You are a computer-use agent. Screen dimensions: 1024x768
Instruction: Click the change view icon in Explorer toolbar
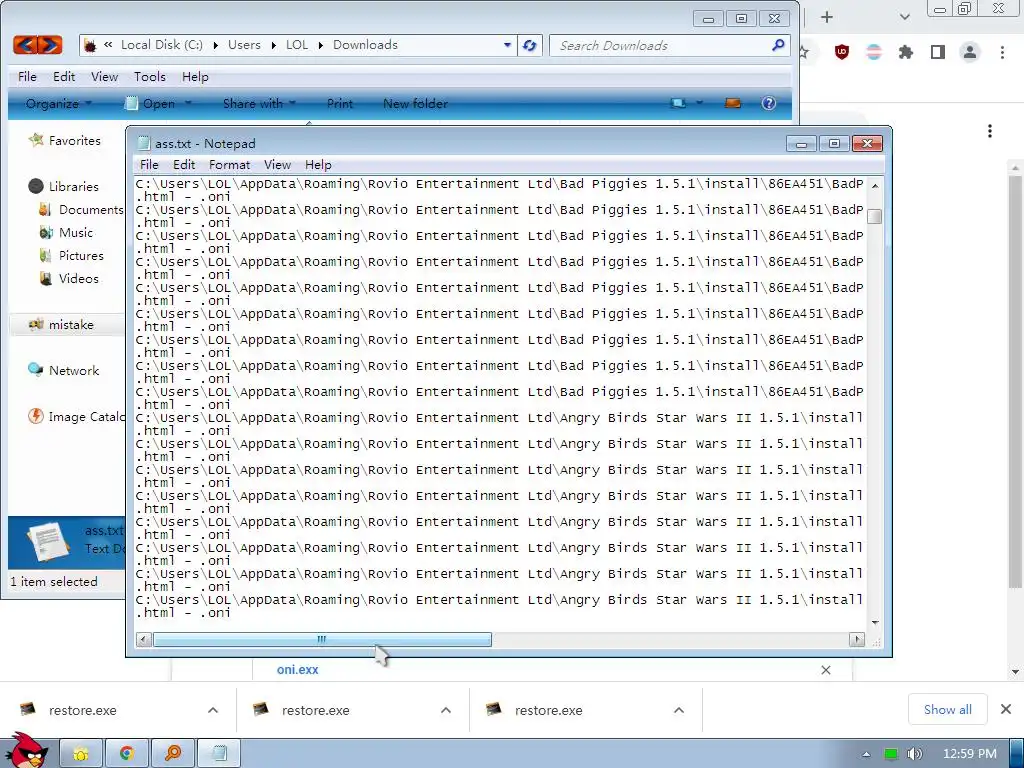click(x=679, y=103)
